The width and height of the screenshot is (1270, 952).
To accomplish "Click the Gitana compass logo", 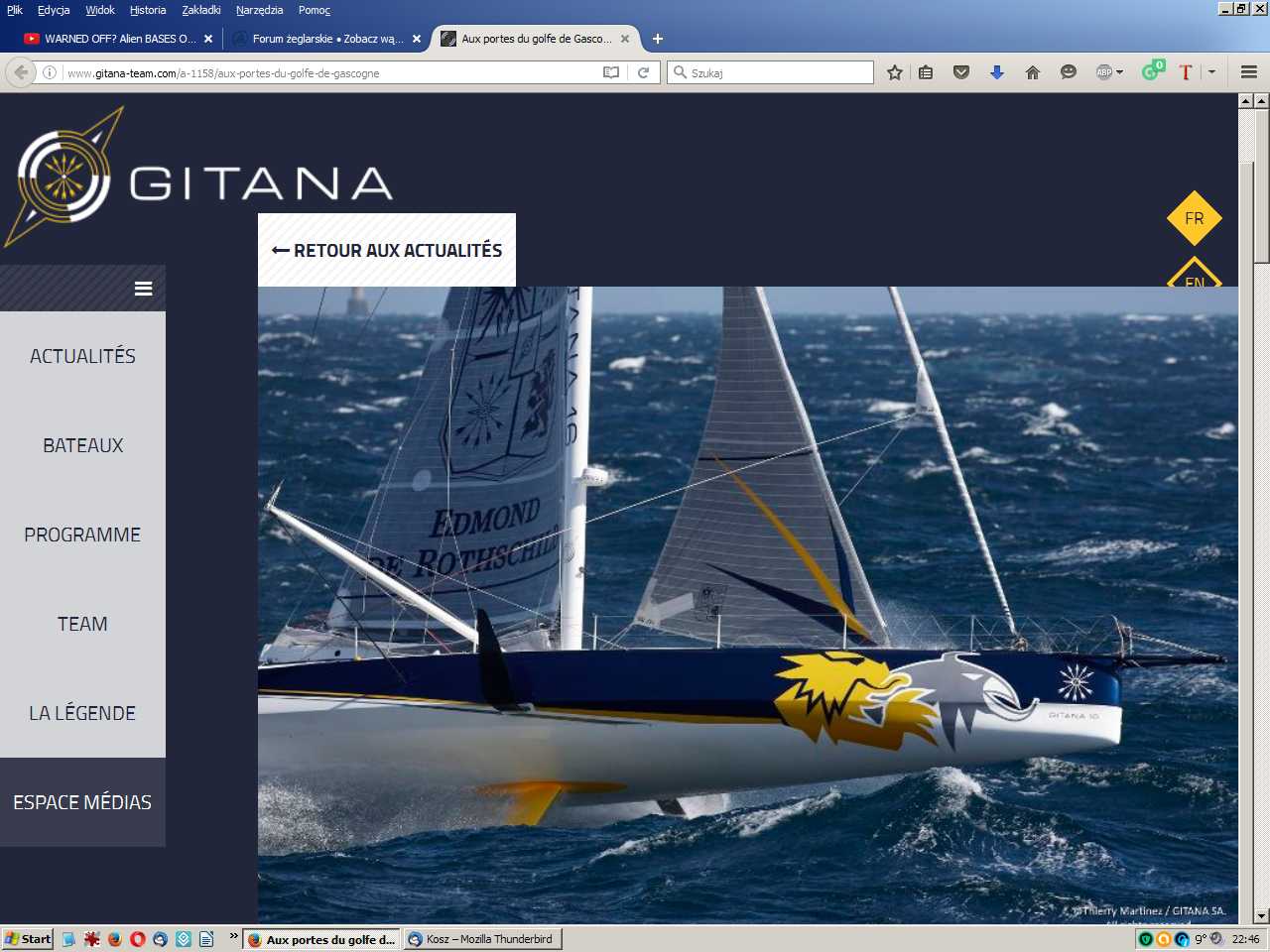I will tap(65, 177).
